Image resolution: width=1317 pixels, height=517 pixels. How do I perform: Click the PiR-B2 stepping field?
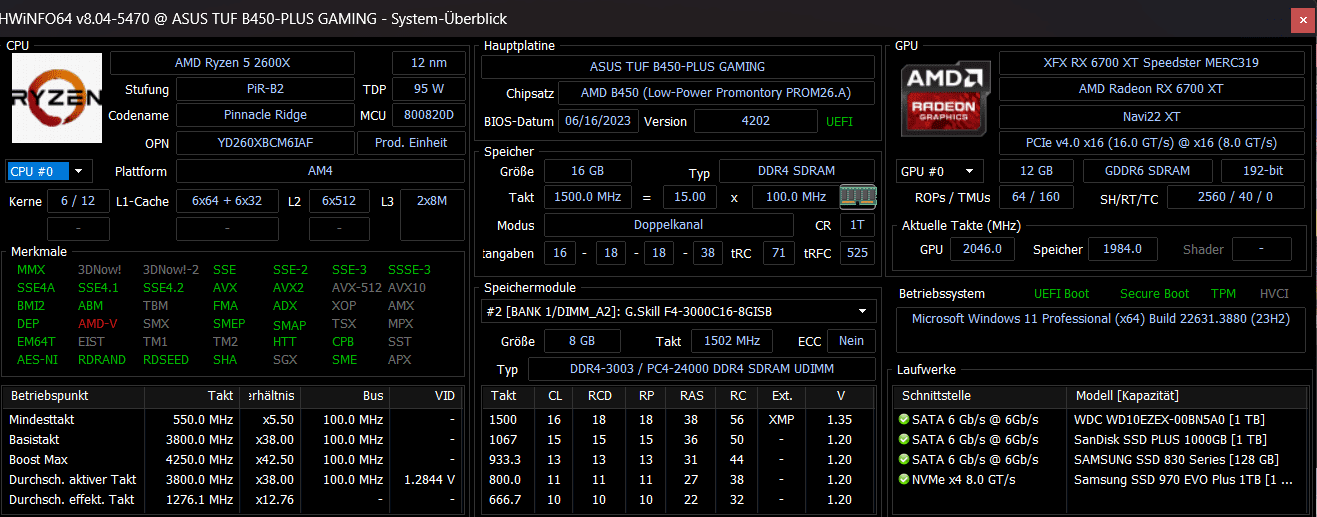(265, 89)
